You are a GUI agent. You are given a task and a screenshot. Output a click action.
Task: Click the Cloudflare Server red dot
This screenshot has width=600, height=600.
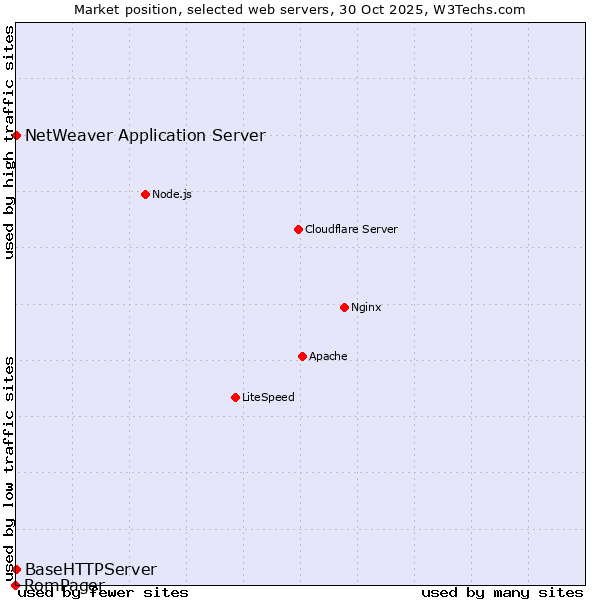click(298, 229)
